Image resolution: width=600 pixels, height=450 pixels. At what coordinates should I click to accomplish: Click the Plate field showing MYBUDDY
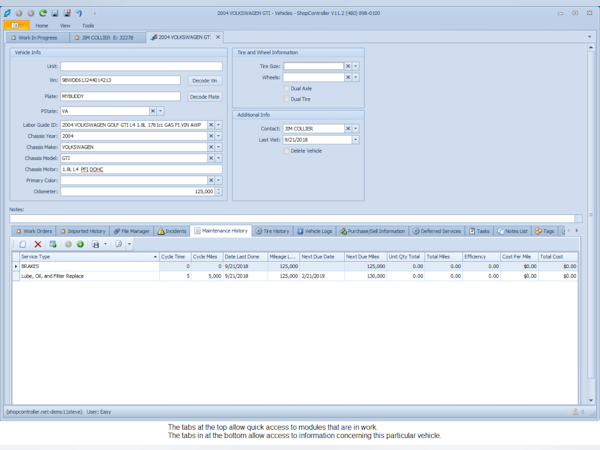click(120, 96)
